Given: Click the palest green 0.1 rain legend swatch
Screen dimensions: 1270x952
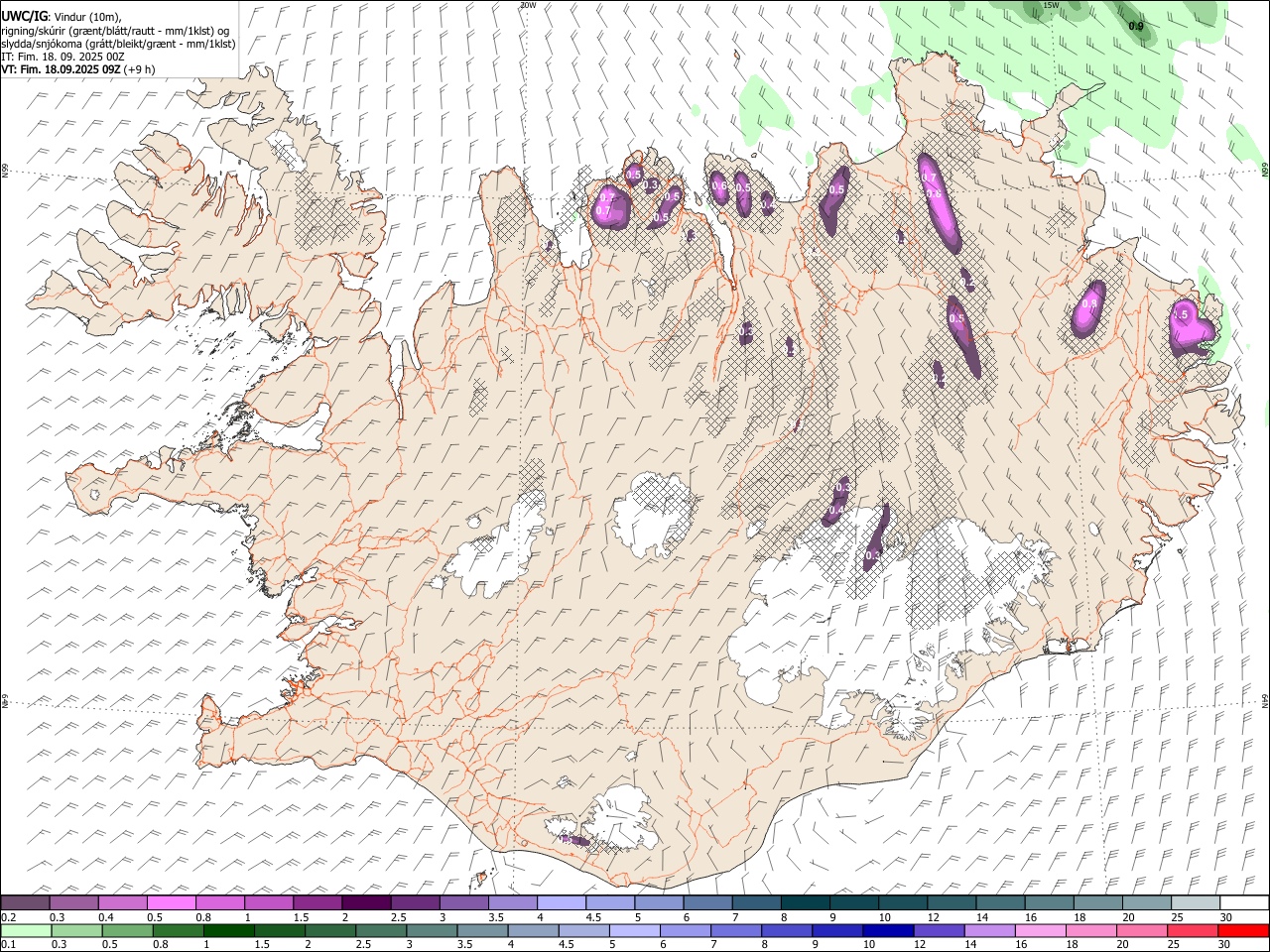Looking at the screenshot, I should pyautogui.click(x=26, y=931).
